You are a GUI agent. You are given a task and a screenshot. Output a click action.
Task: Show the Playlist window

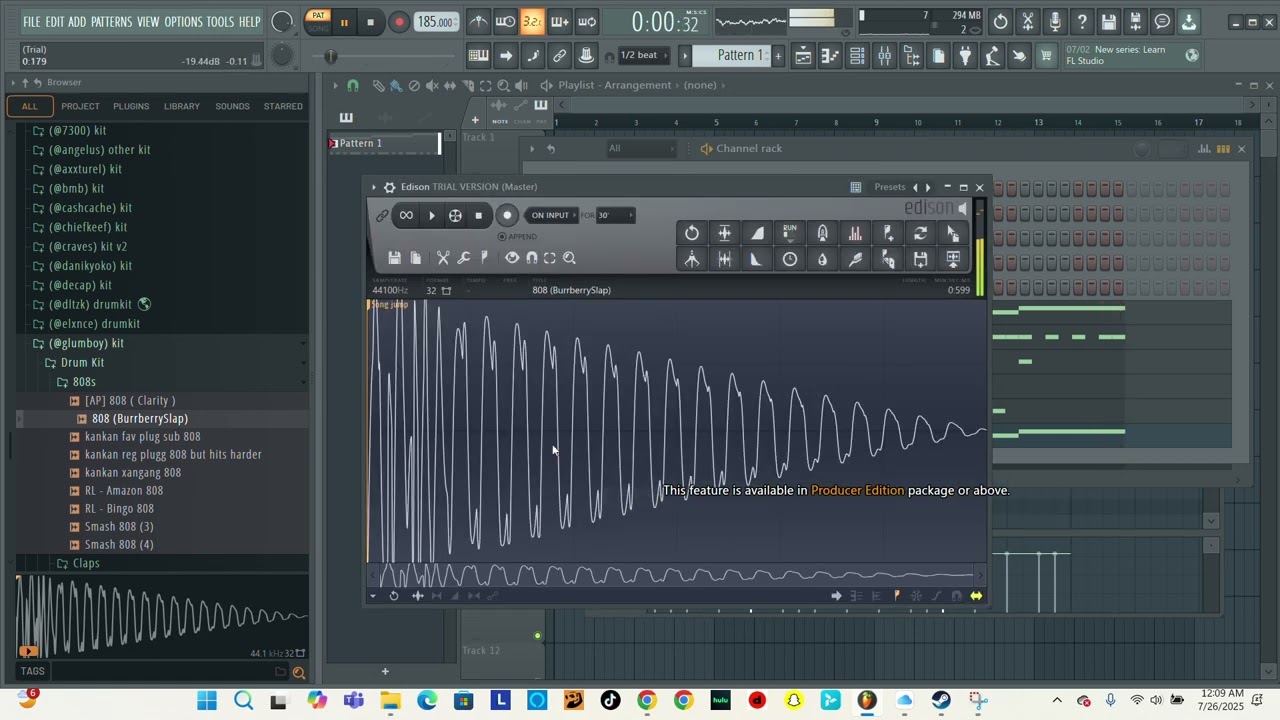point(804,56)
